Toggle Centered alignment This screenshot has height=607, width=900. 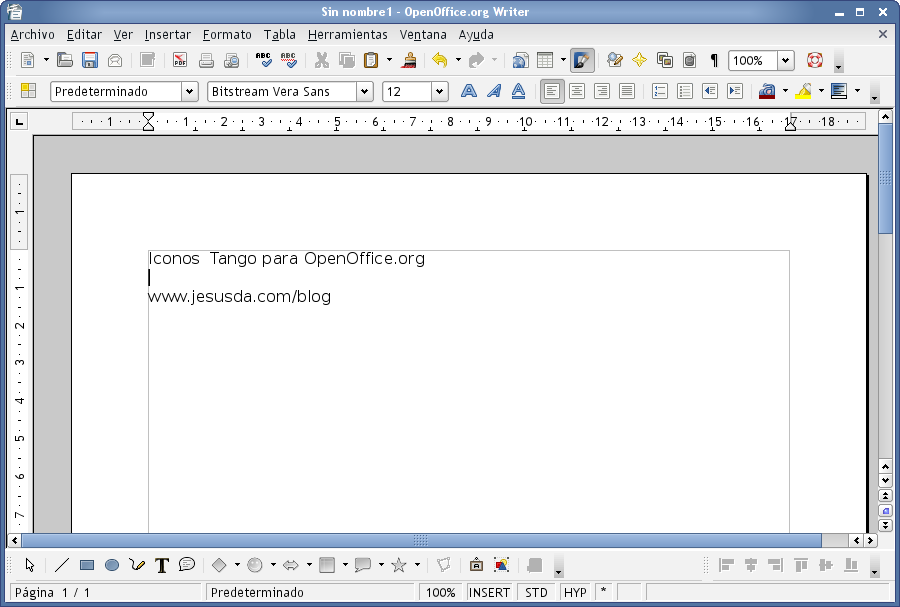tap(577, 91)
